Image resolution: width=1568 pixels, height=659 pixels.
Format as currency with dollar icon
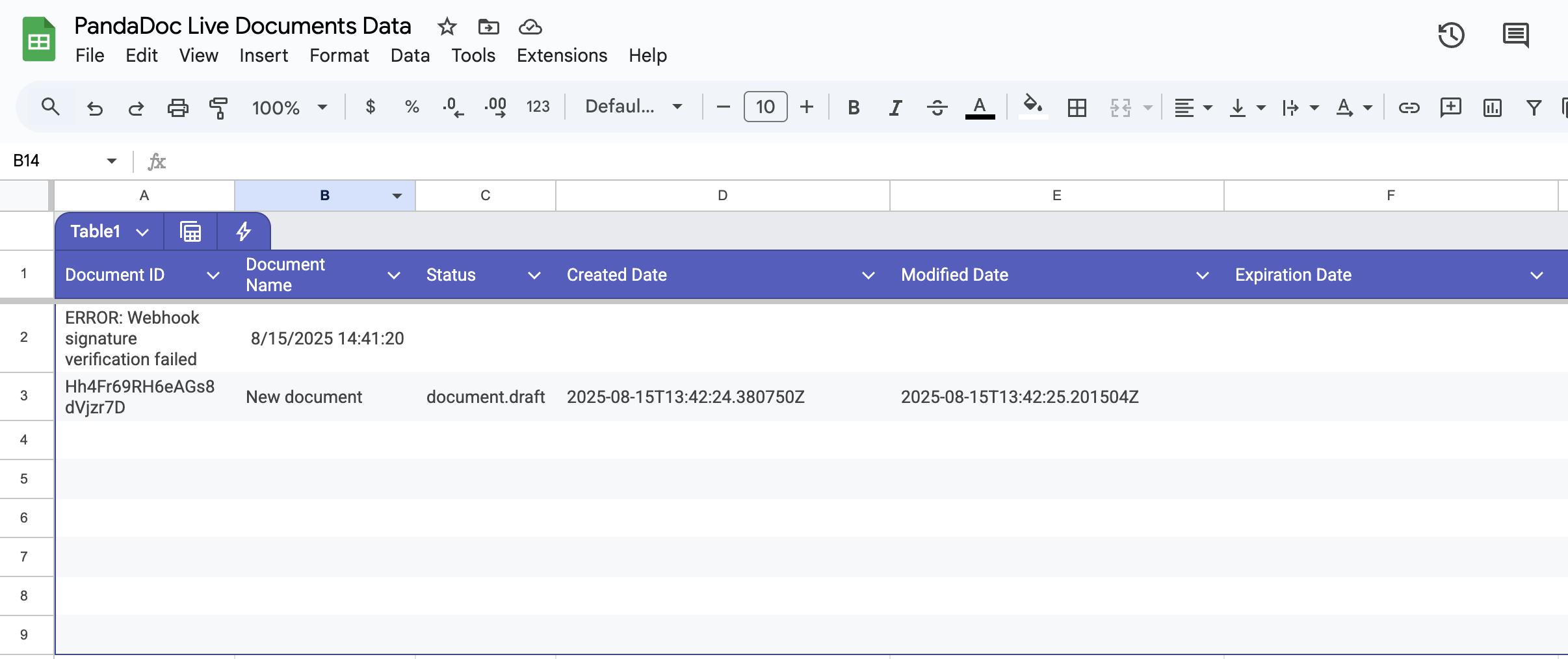tap(370, 107)
